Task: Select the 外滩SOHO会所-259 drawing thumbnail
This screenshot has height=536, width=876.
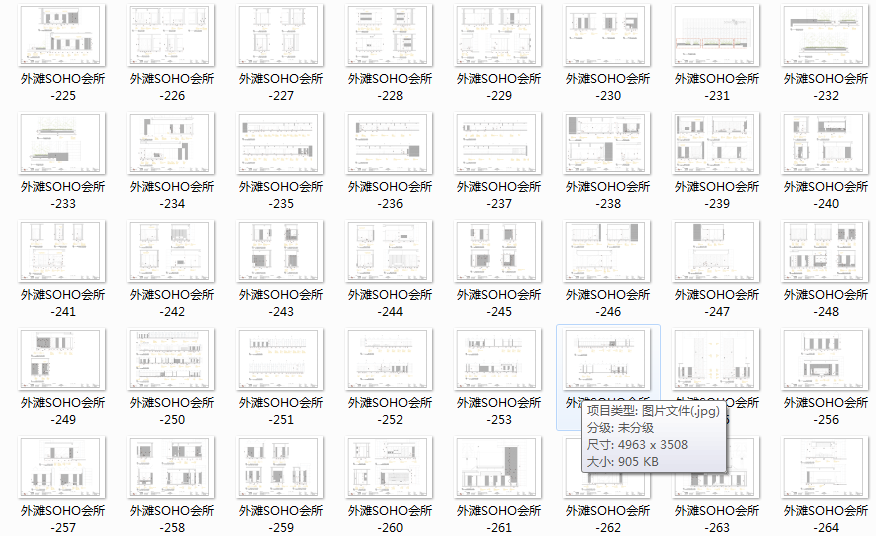Action: click(x=280, y=467)
